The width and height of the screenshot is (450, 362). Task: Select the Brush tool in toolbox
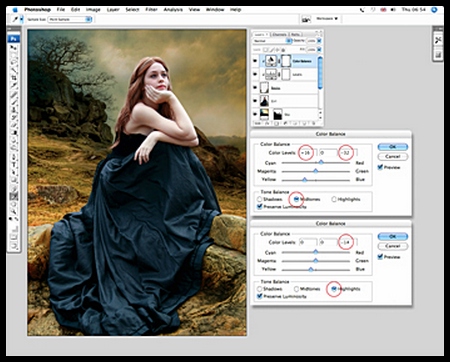point(14,102)
